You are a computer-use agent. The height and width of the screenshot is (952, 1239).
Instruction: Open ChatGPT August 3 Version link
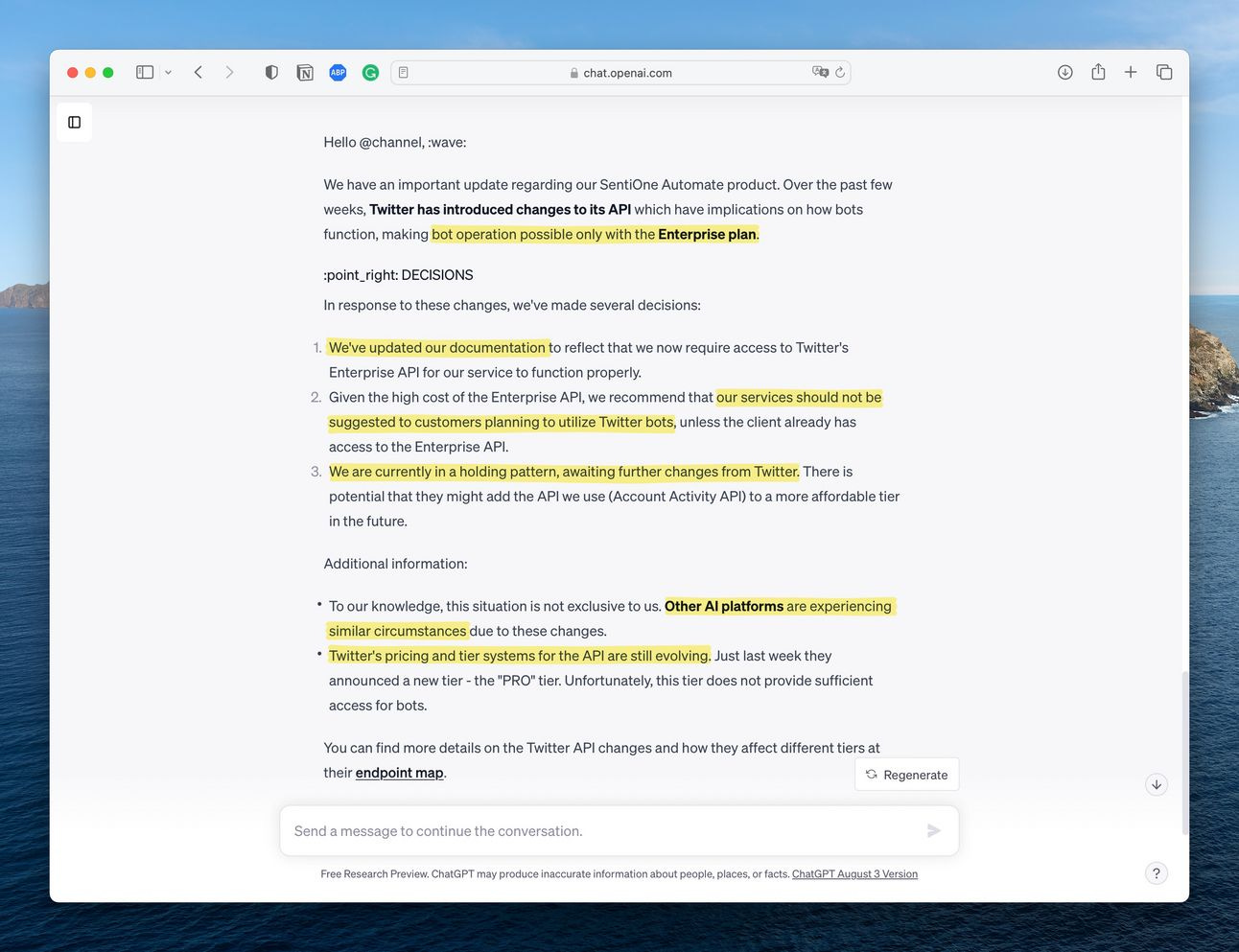coord(854,874)
